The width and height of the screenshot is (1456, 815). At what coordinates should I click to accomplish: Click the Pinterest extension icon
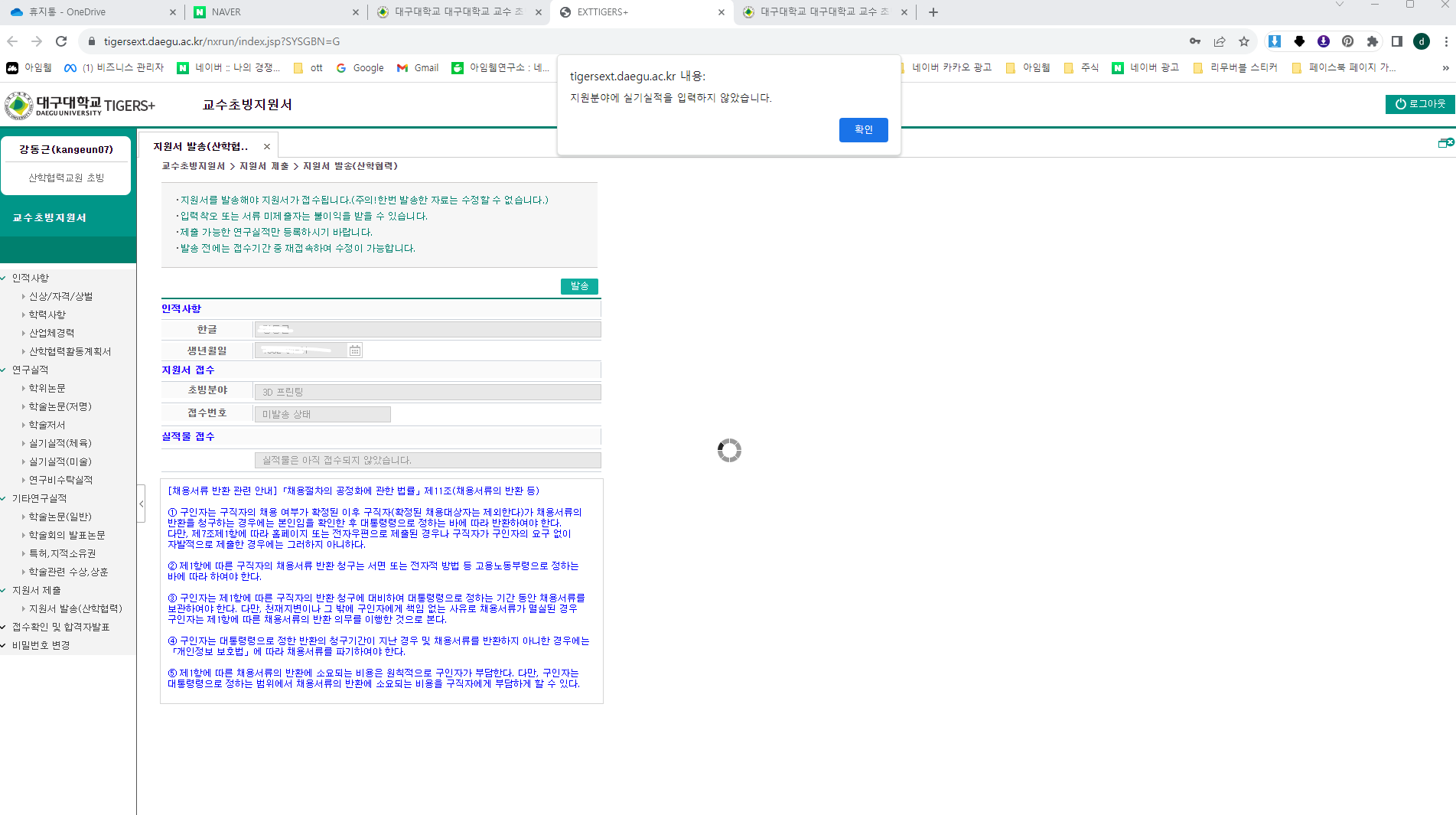(1348, 41)
